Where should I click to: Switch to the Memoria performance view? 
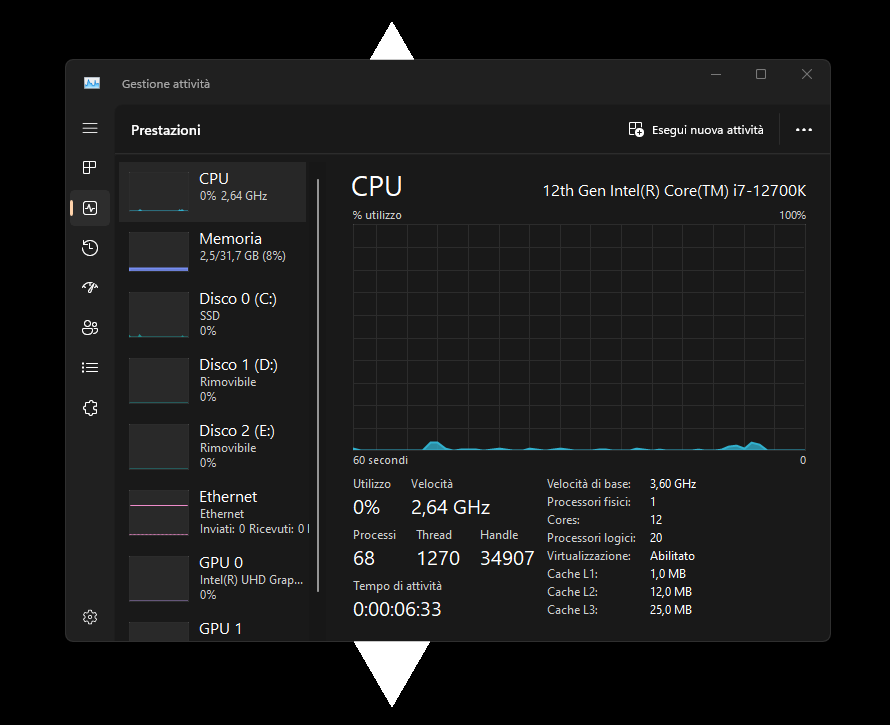[213, 252]
